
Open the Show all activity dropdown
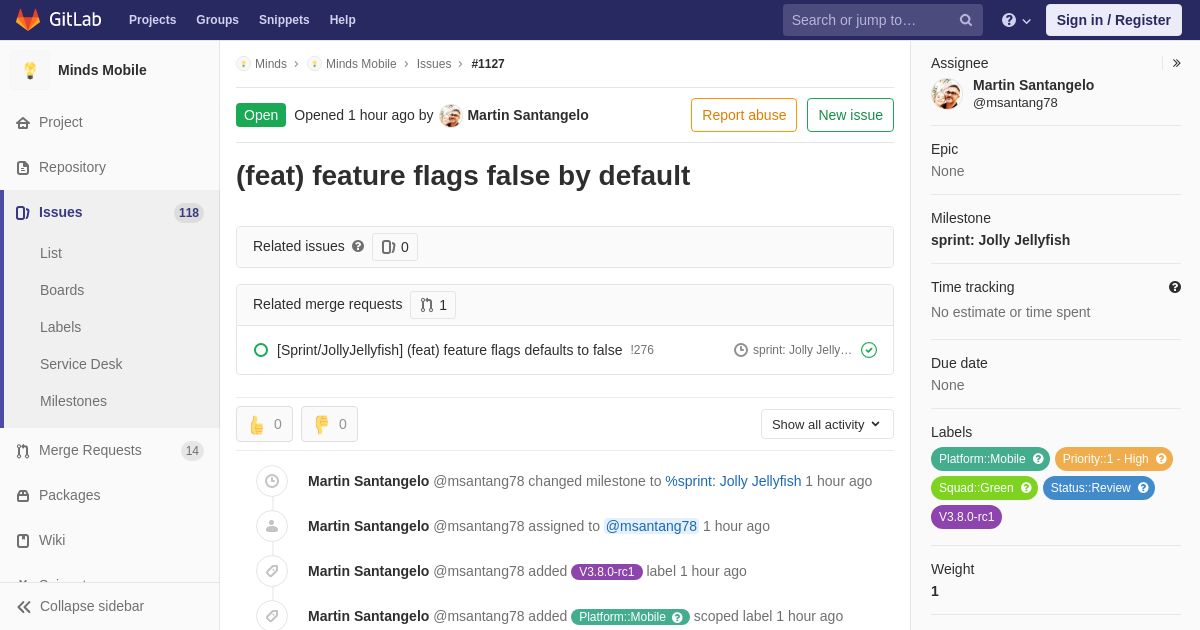(827, 424)
